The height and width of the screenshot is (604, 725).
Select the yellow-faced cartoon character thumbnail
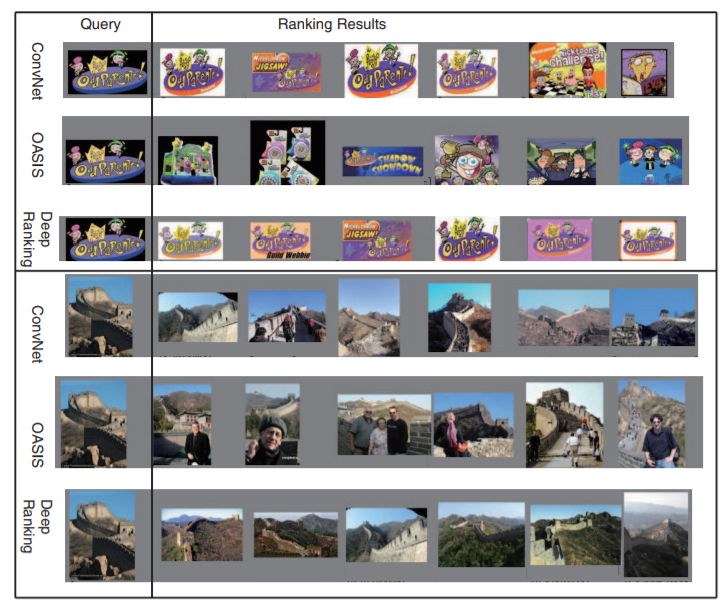(x=644, y=73)
